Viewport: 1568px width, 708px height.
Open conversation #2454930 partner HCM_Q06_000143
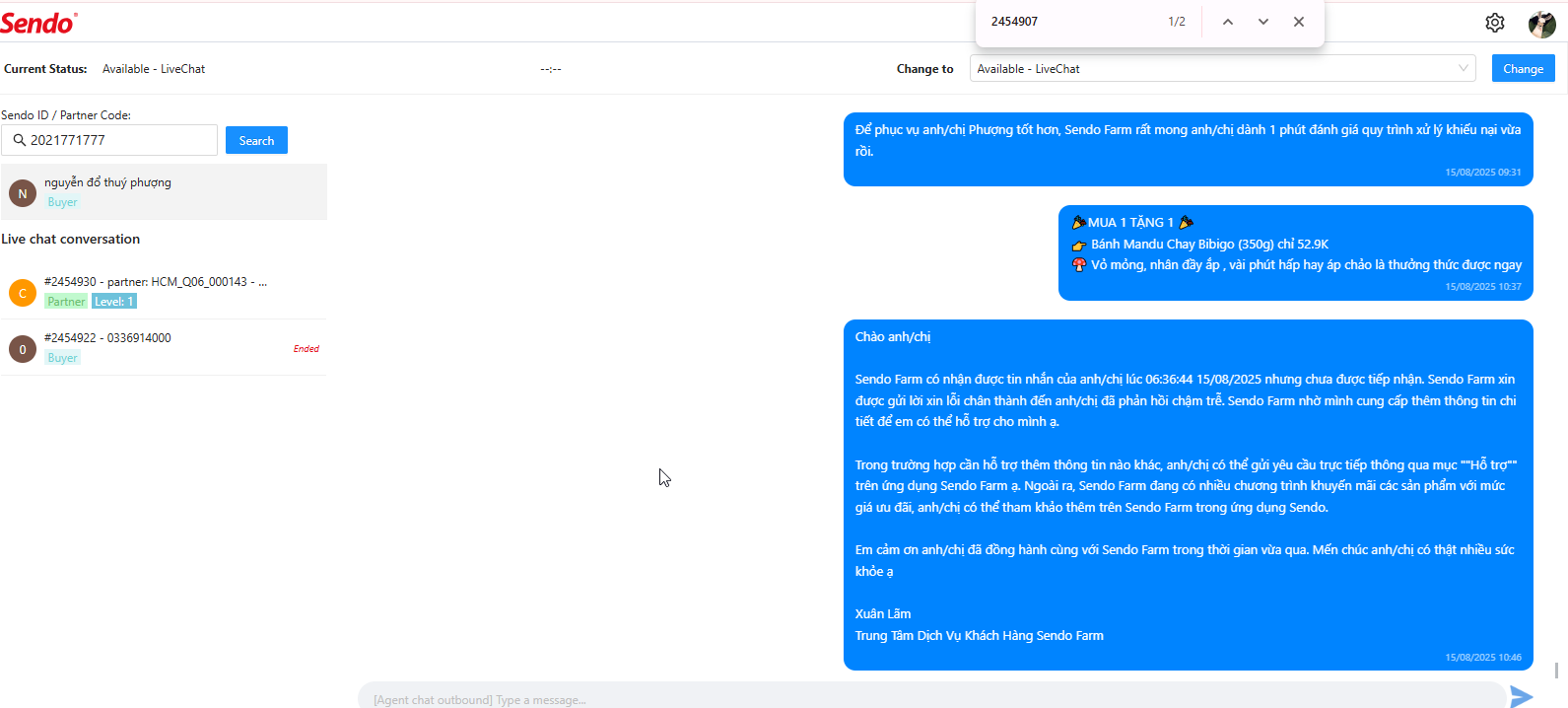click(164, 291)
